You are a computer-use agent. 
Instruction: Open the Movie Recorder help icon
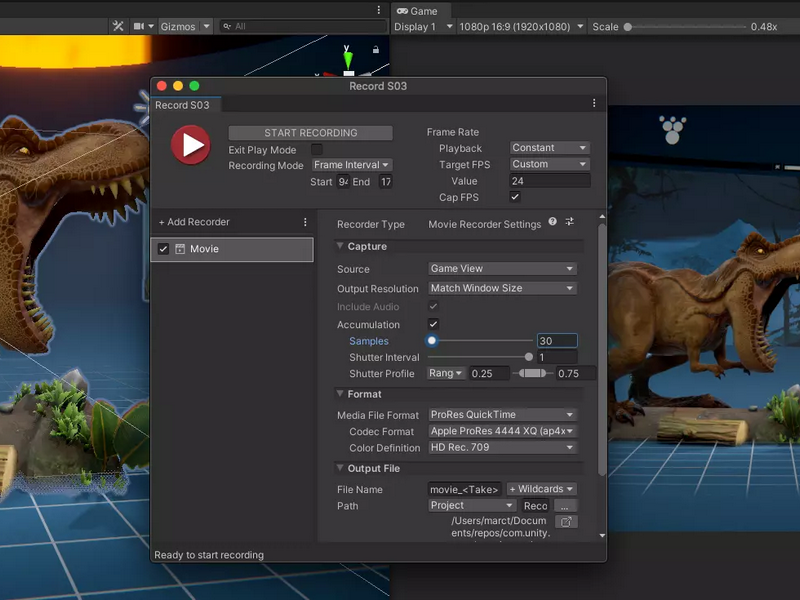tap(553, 221)
